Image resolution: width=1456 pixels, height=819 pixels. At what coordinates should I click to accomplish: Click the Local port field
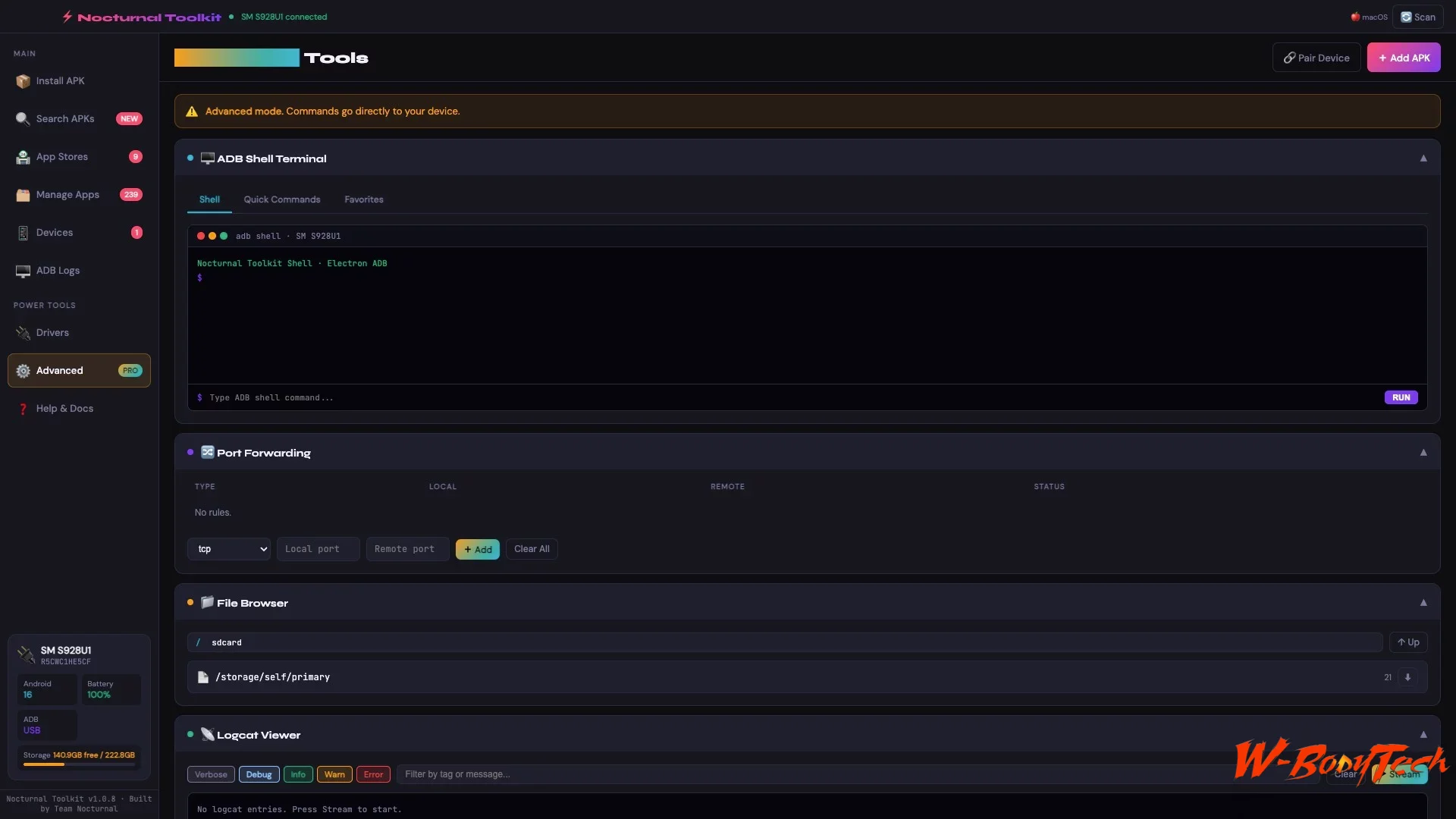click(x=318, y=549)
